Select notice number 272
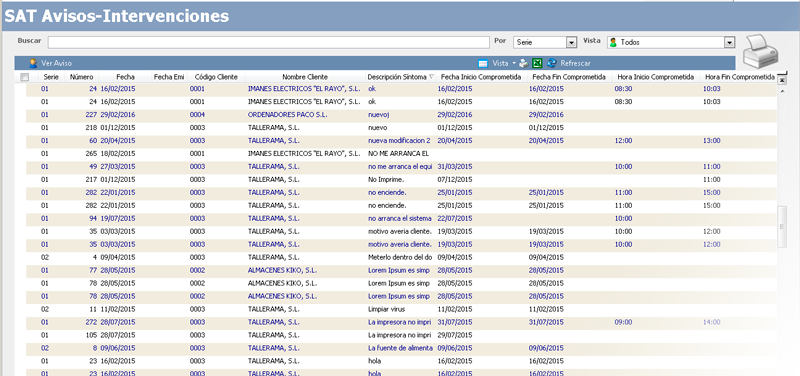Image resolution: width=800 pixels, height=376 pixels. point(91,322)
